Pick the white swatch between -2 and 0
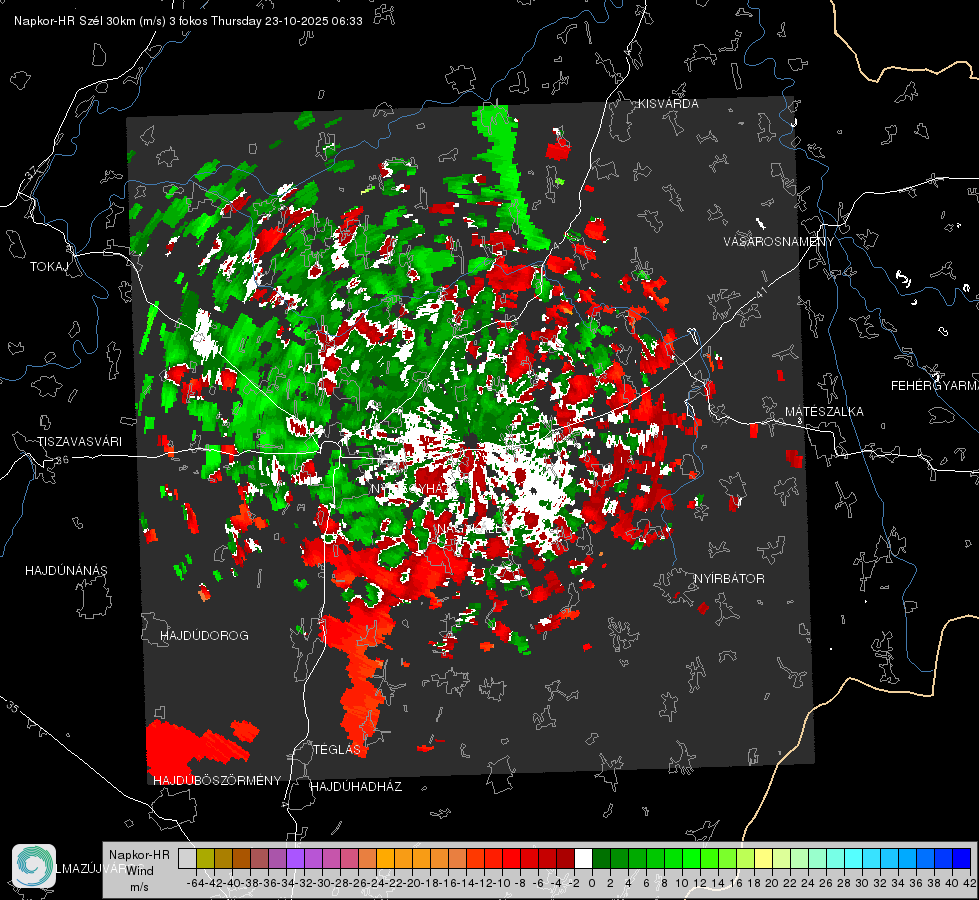Screen dimensions: 979x900 [583, 859]
